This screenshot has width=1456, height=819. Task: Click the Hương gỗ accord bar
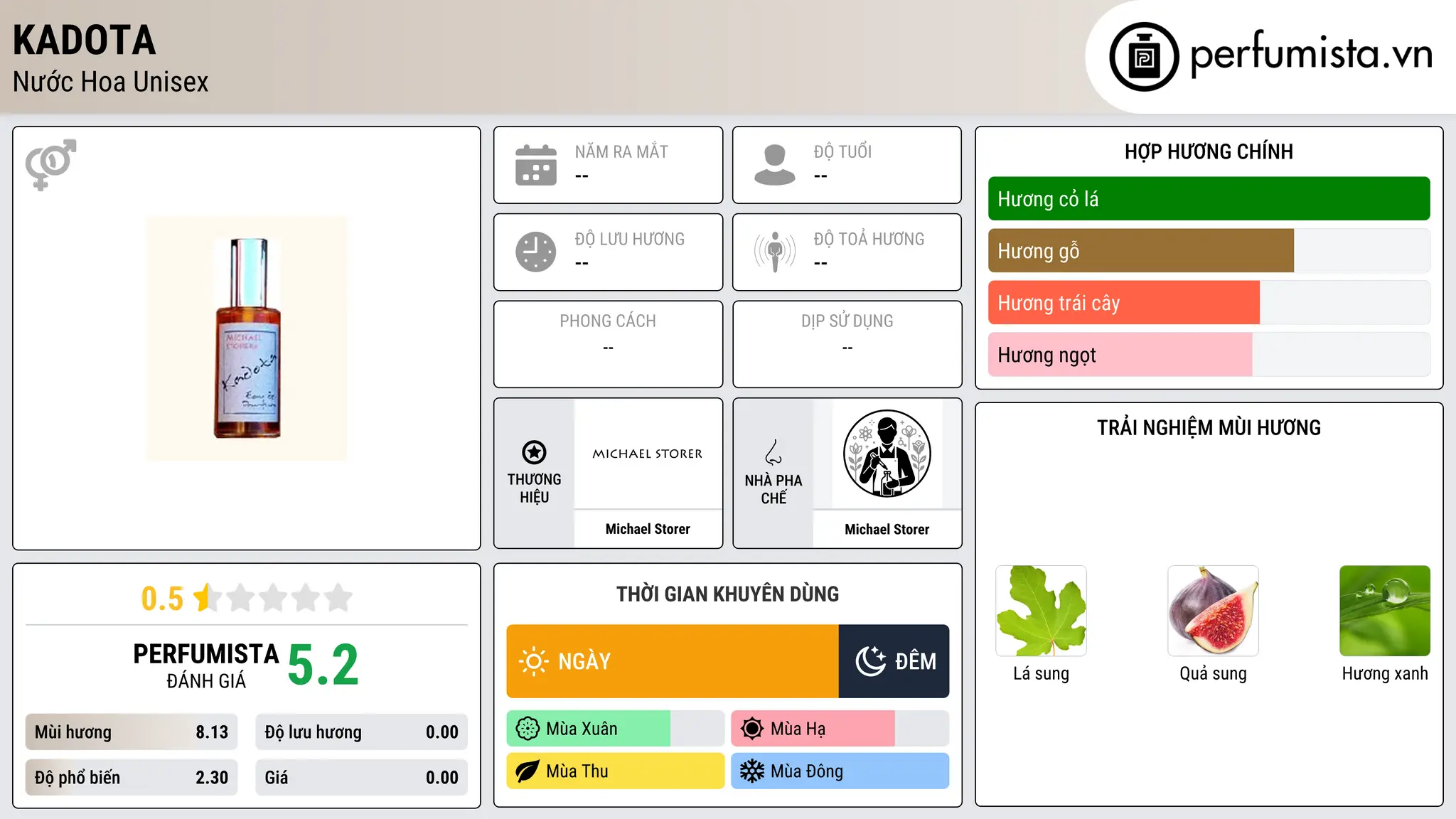(x=1209, y=251)
